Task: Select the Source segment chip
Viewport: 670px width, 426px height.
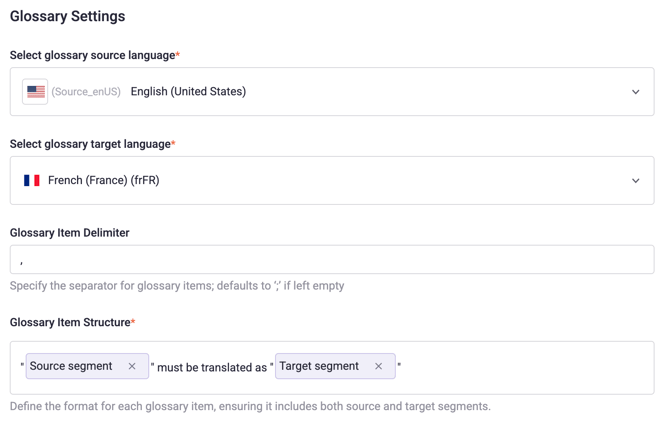Action: tap(71, 367)
